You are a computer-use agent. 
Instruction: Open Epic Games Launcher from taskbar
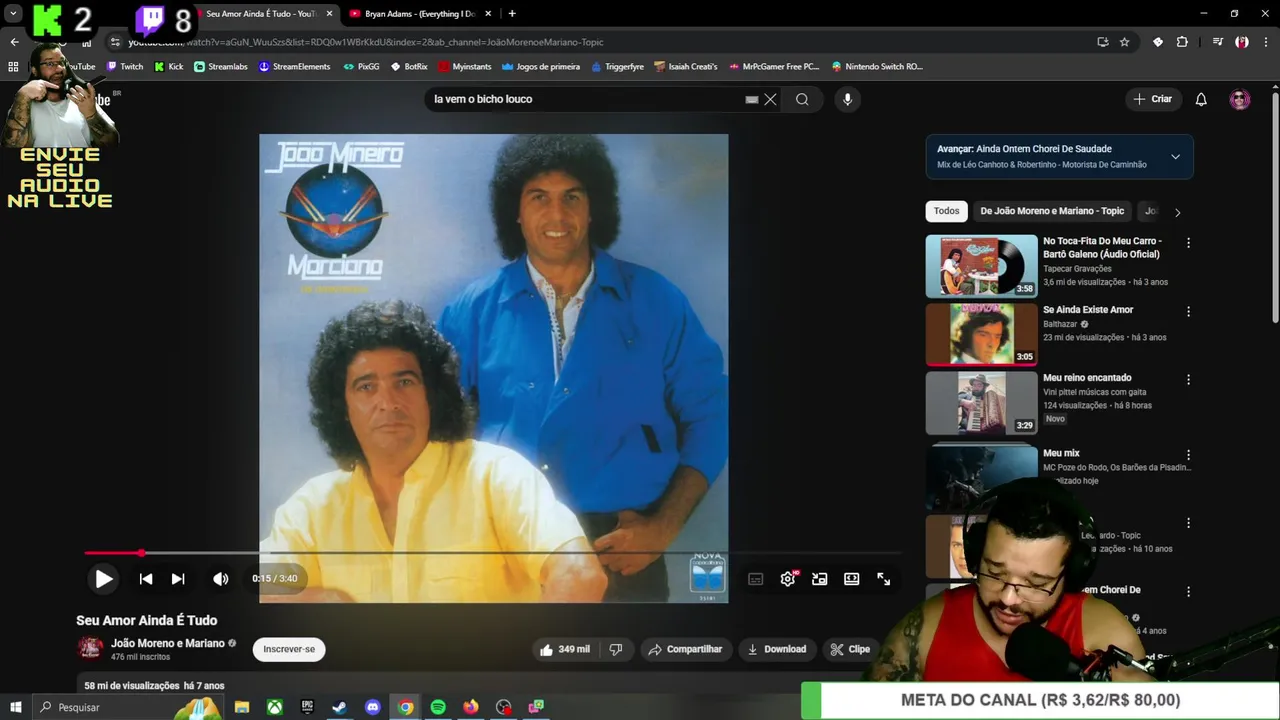click(307, 707)
